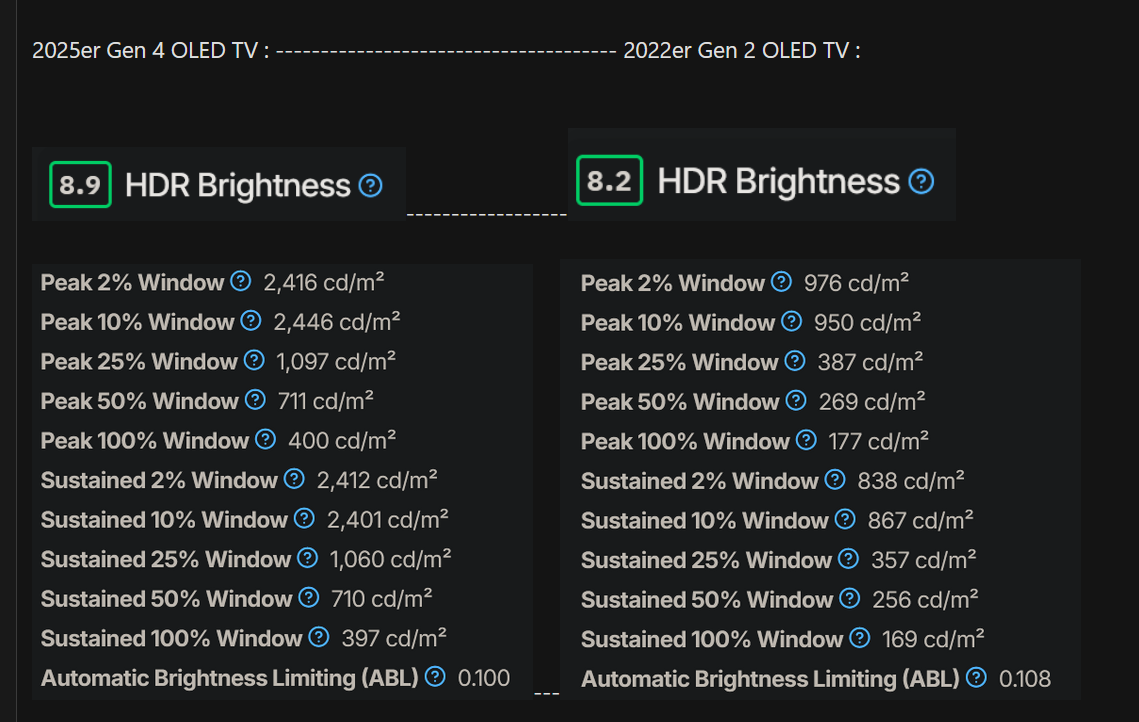Open help for left Peak 25% Window
Image resolution: width=1139 pixels, height=722 pixels.
pyautogui.click(x=254, y=360)
